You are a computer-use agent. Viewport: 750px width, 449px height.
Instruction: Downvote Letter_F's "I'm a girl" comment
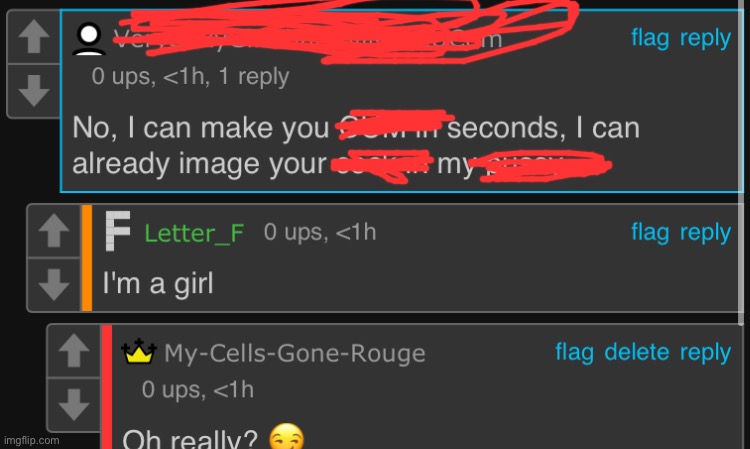tap(54, 284)
